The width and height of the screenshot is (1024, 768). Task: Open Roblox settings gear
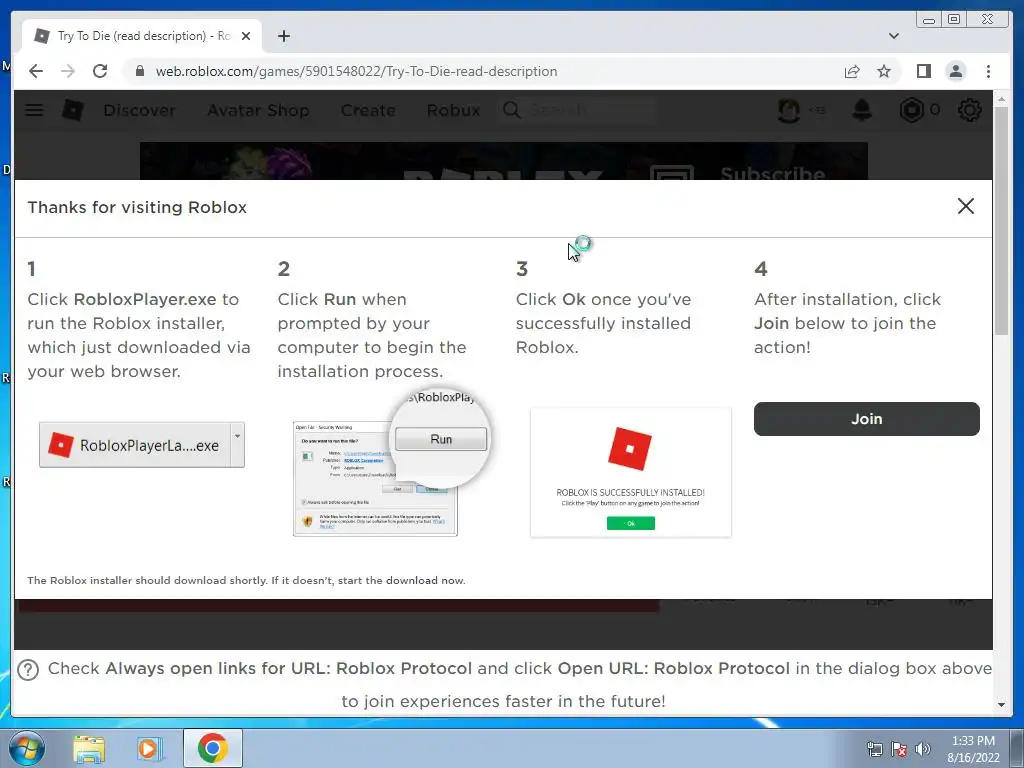(x=969, y=110)
